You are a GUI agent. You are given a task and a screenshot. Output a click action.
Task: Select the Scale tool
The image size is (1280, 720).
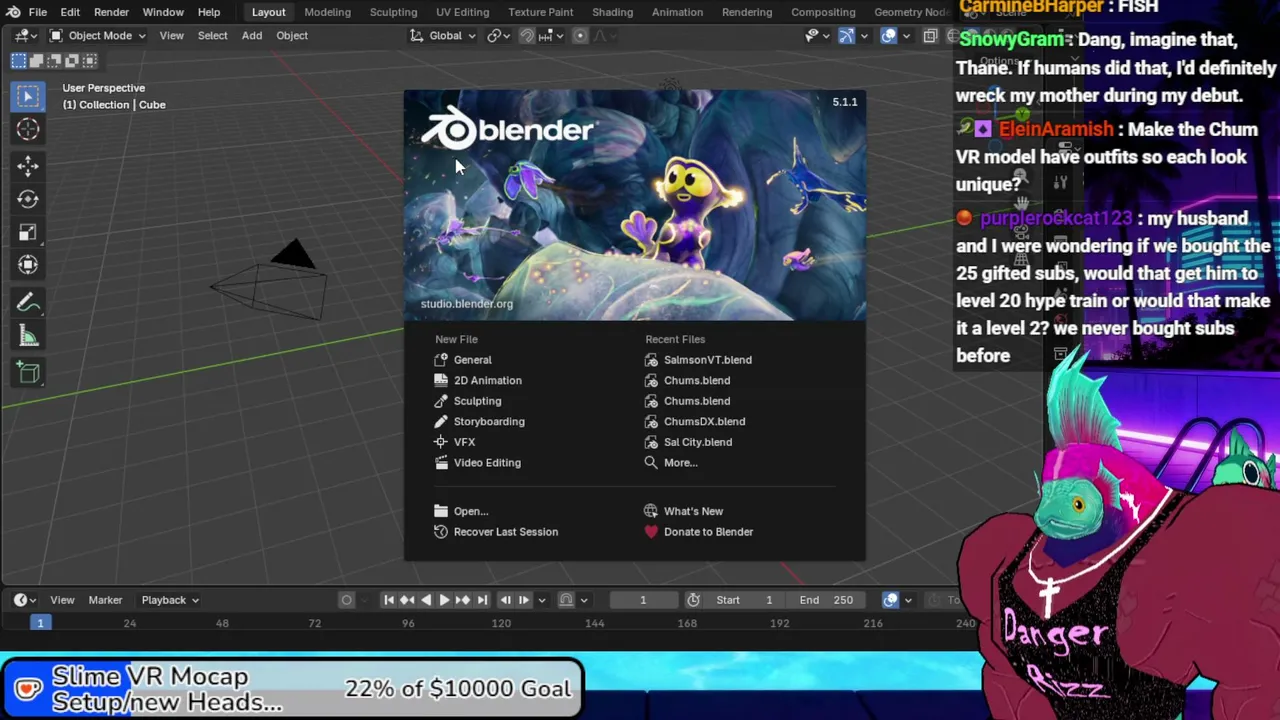(x=28, y=232)
